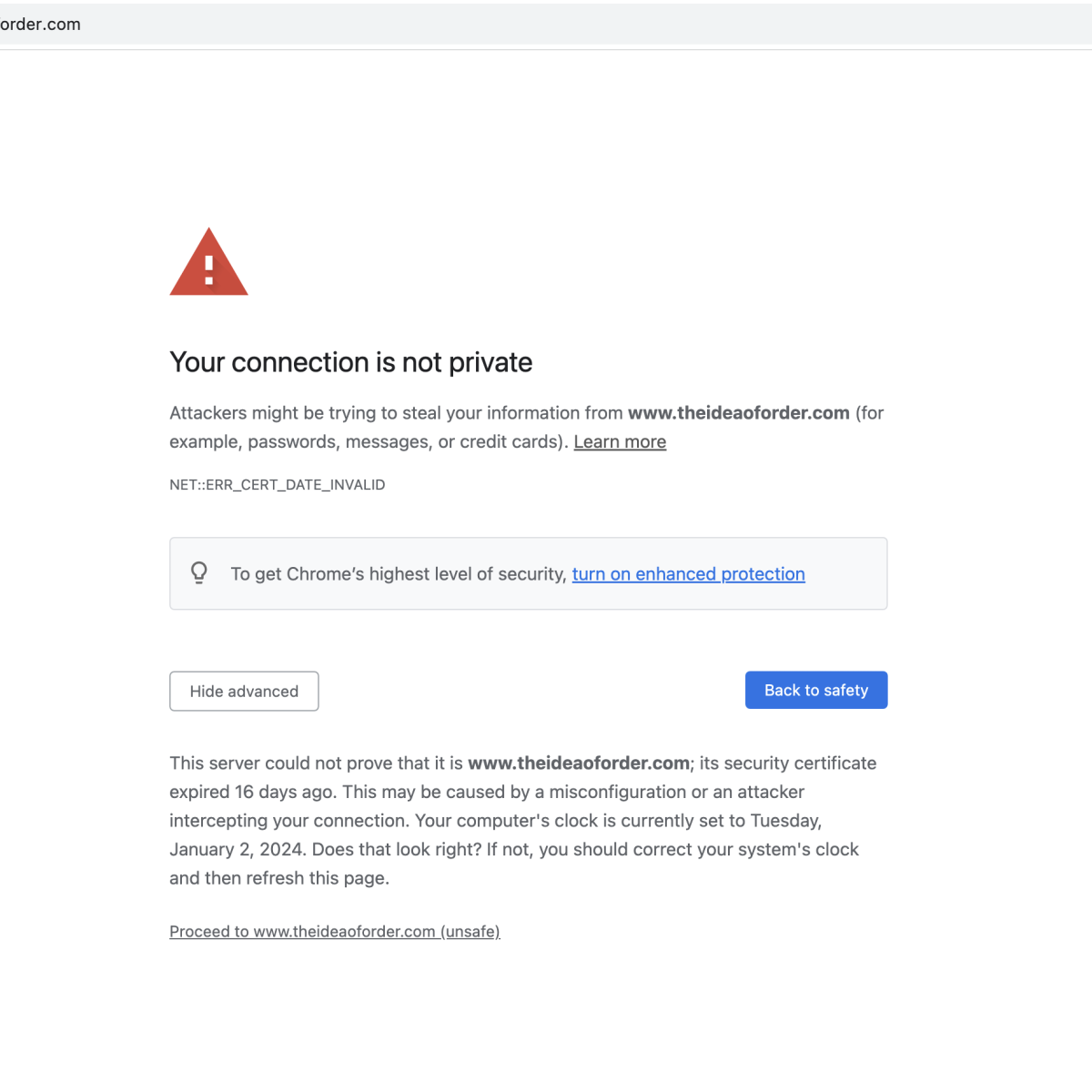1092x1092 pixels.
Task: Open the Learn more link
Action: pyautogui.click(x=620, y=441)
